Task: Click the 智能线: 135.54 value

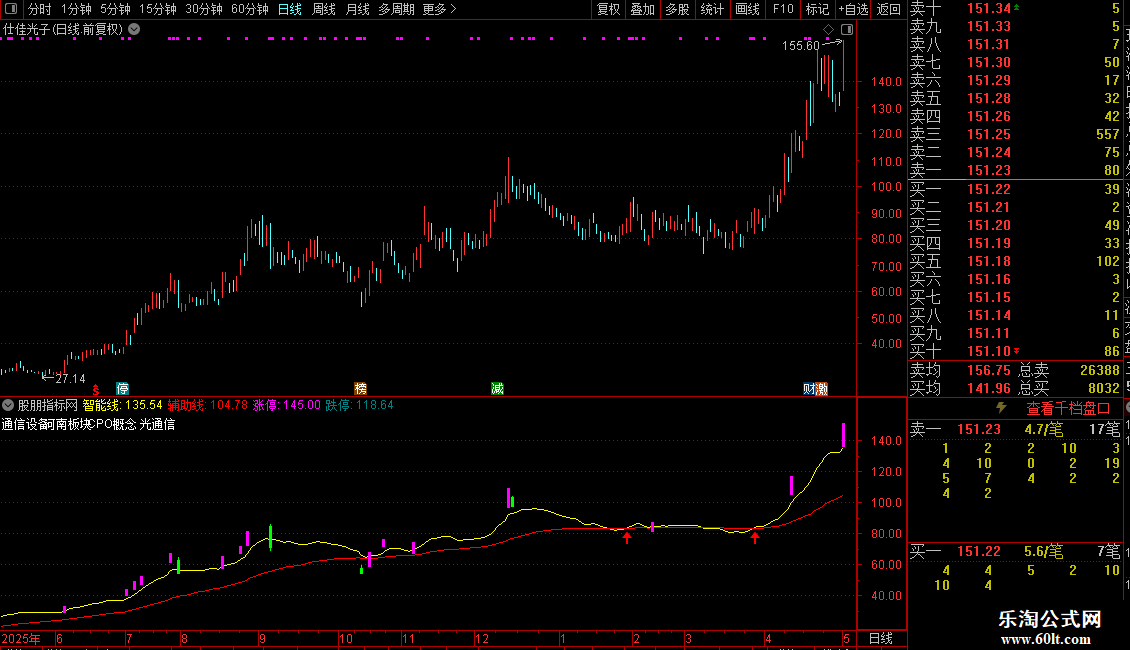Action: pos(123,405)
